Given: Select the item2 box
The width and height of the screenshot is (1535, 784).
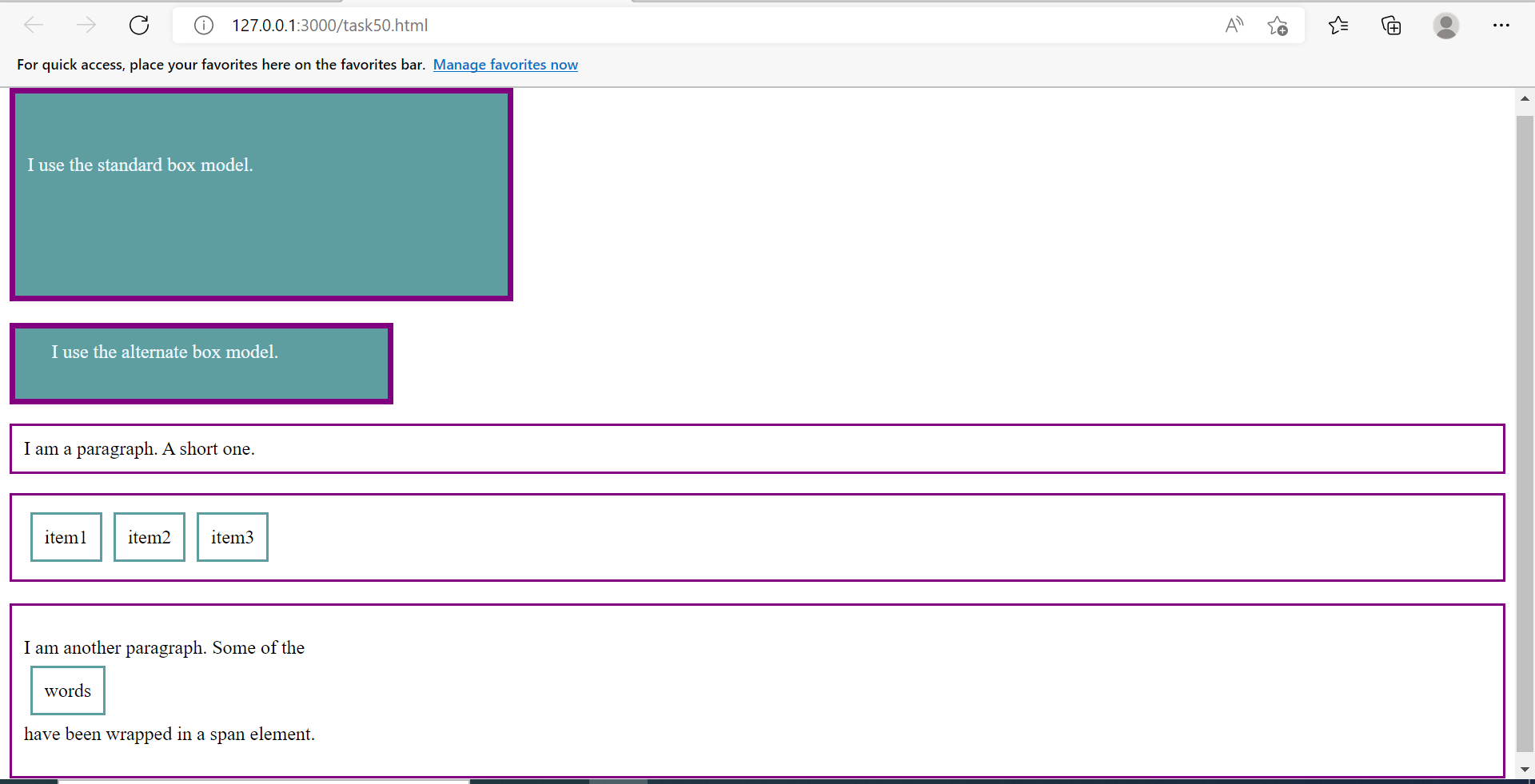Looking at the screenshot, I should (149, 536).
